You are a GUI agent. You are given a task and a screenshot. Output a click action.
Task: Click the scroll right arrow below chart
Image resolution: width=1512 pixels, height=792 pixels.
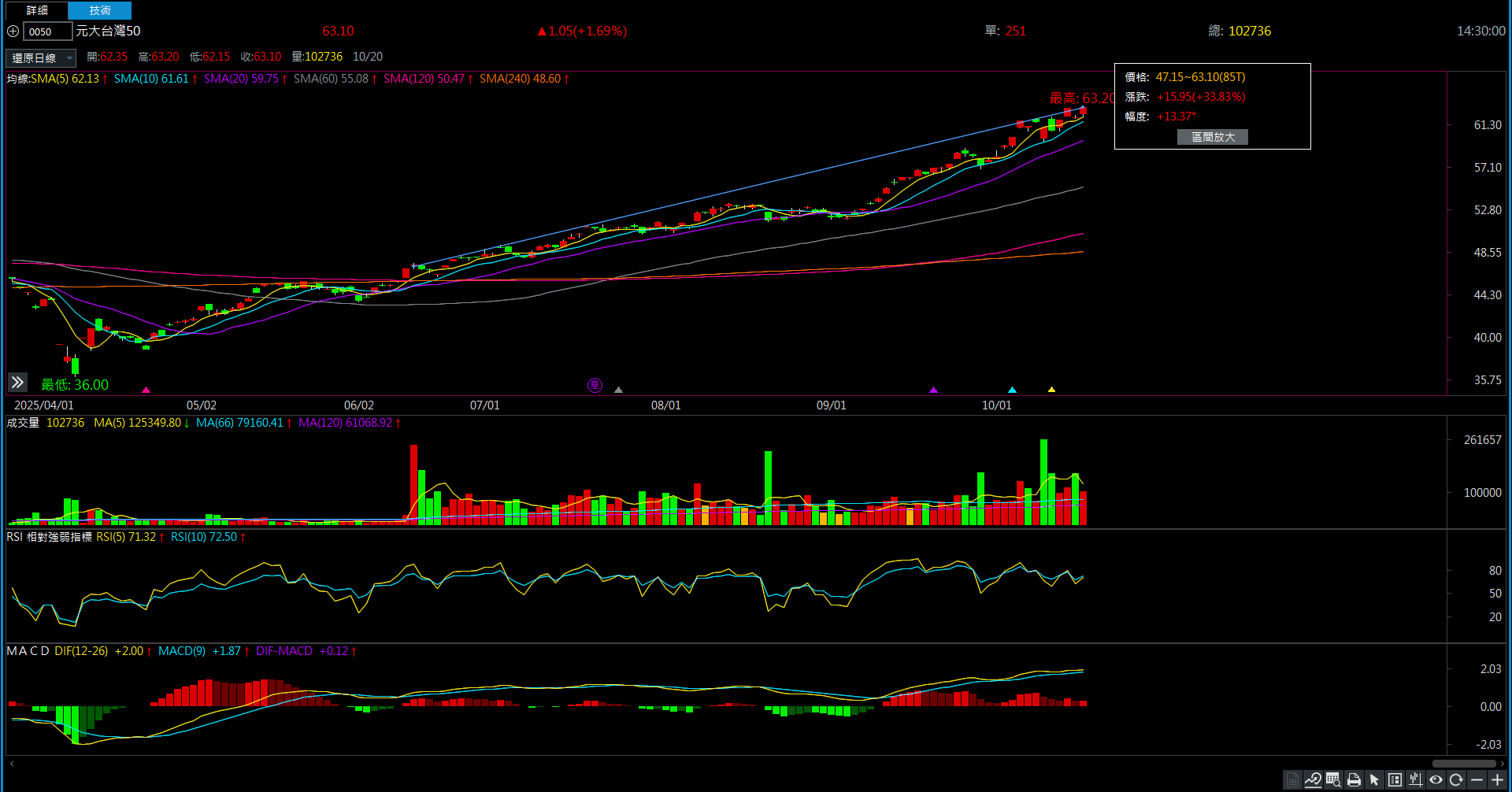coord(1503,764)
